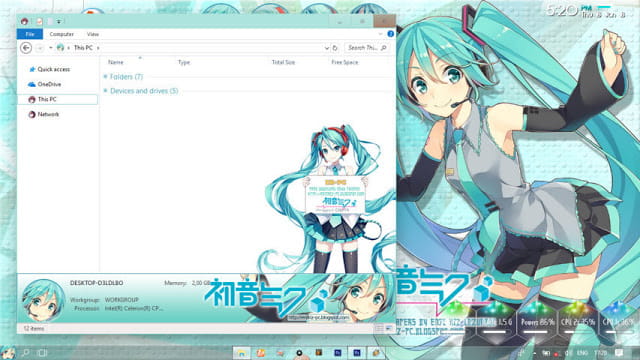Click Properties quick access toolbar icon
Screen dimensions: 640x360
(39, 21)
